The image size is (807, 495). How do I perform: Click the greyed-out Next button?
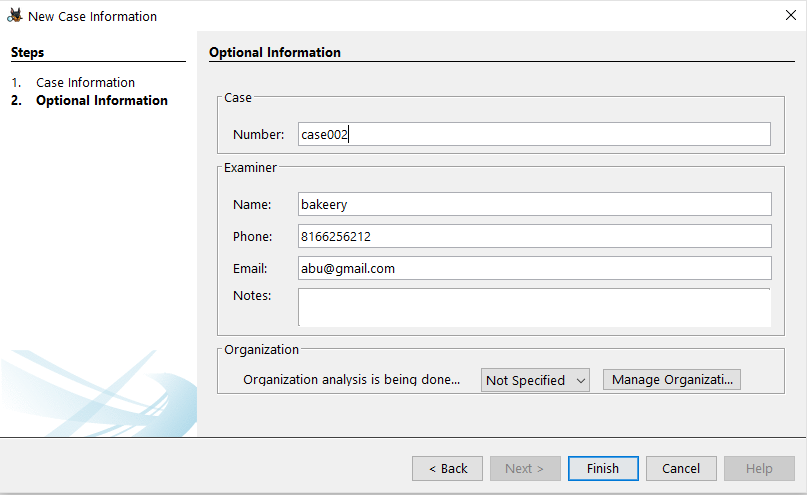(x=525, y=468)
